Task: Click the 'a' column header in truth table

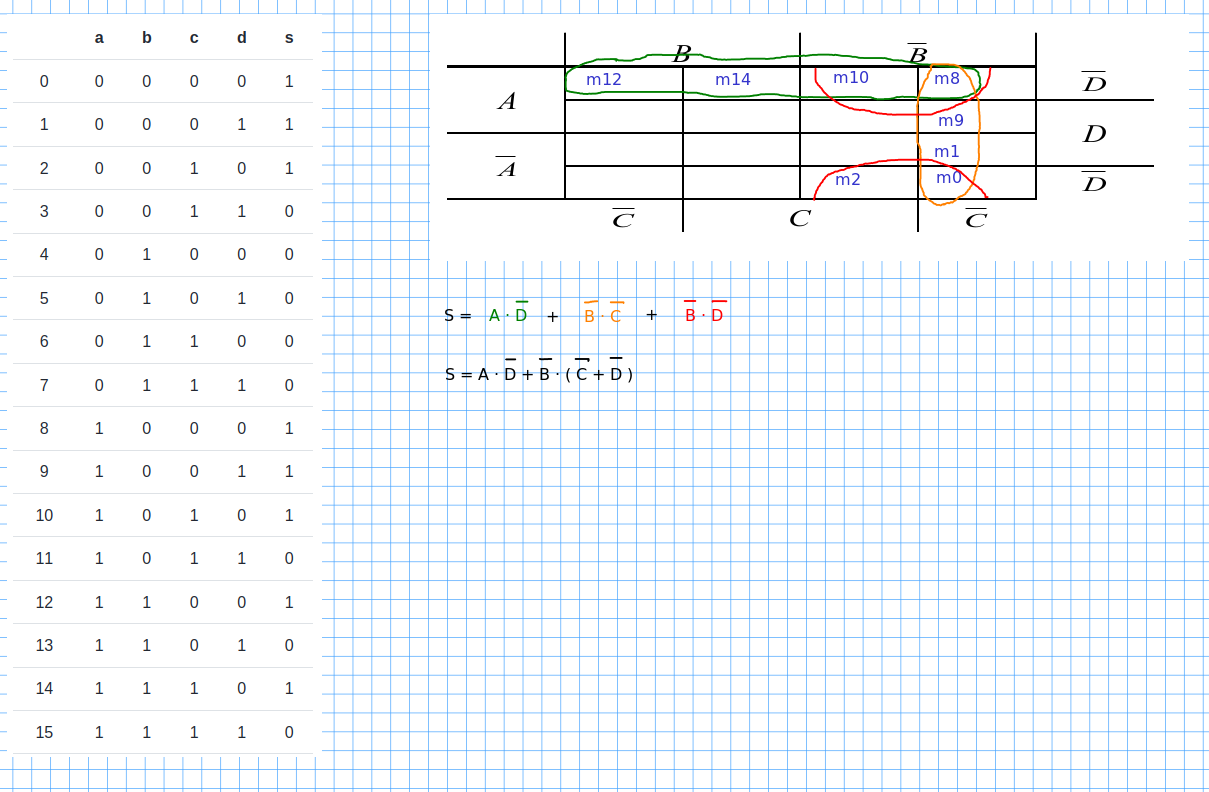Action: tap(99, 38)
